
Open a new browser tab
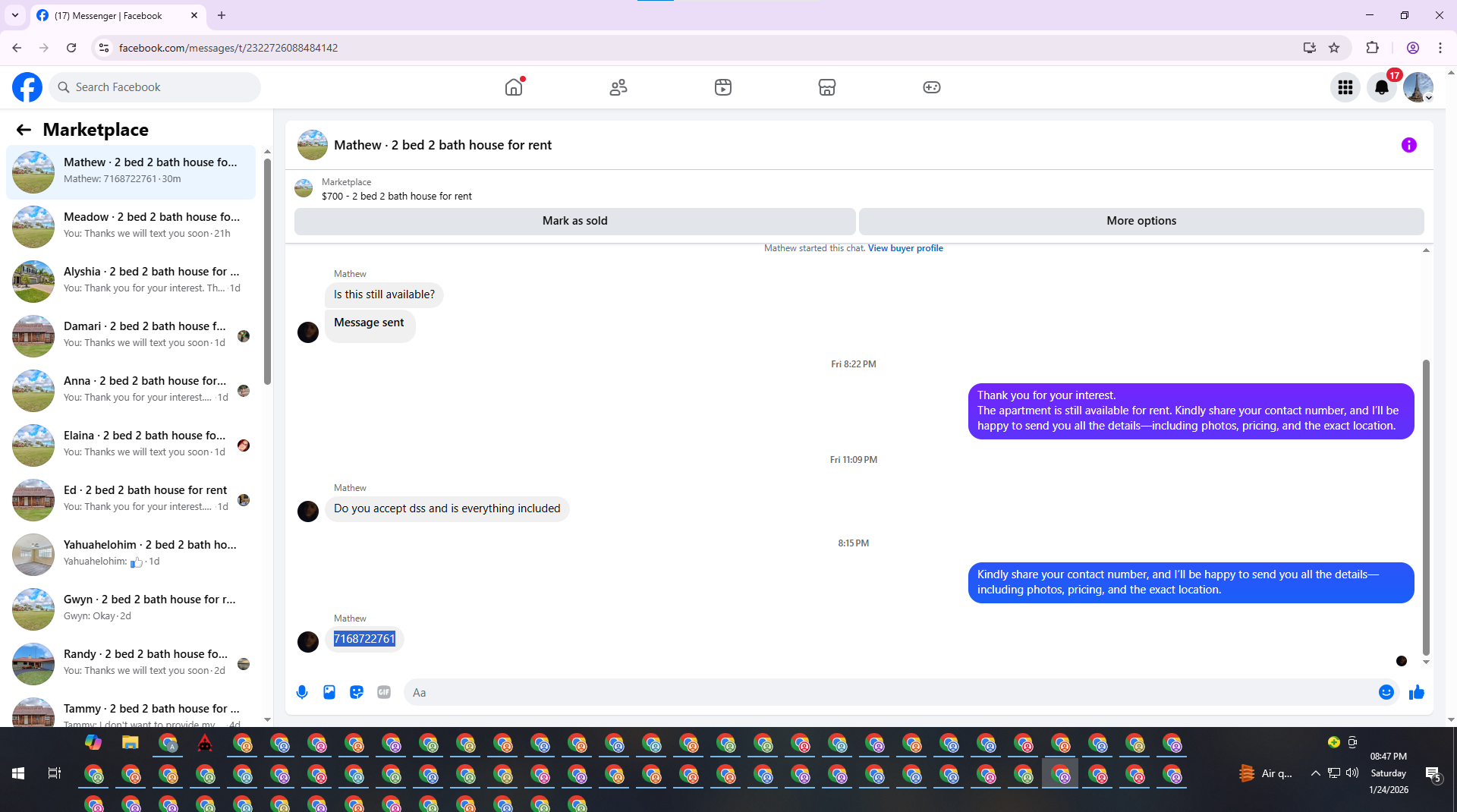pos(222,15)
